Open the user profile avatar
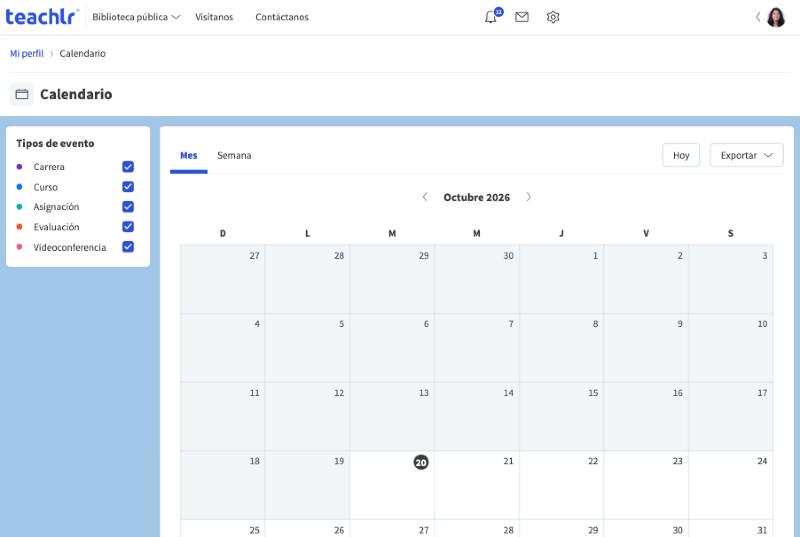This screenshot has height=537, width=800. (x=776, y=17)
